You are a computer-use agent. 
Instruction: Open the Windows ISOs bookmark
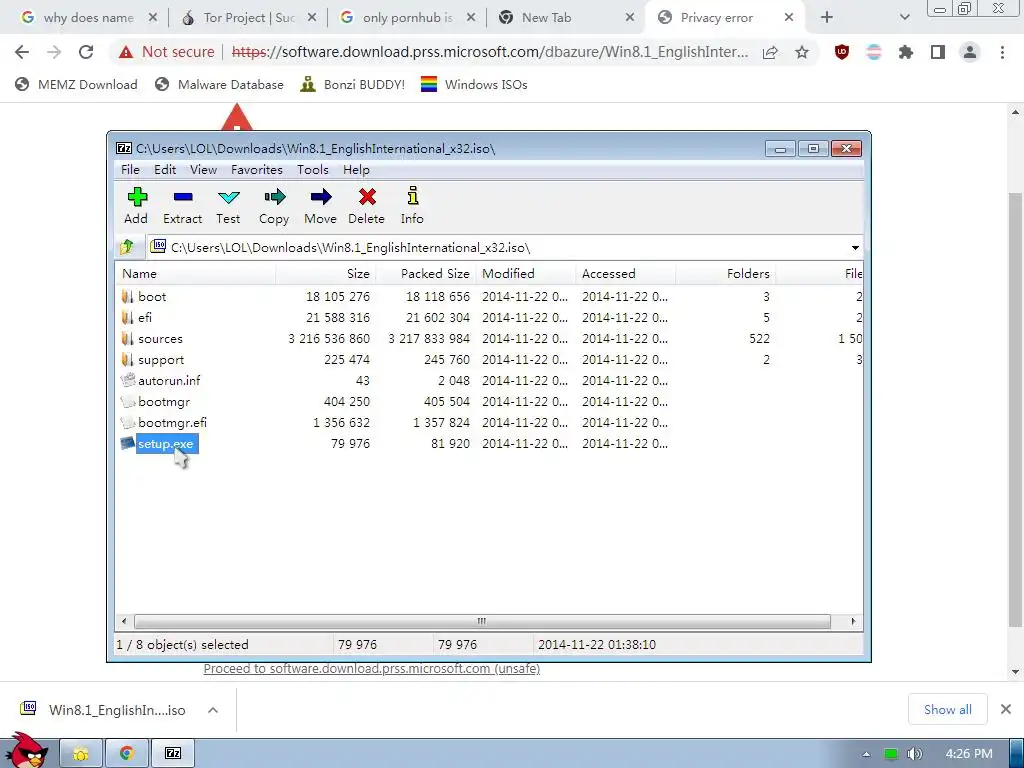474,84
